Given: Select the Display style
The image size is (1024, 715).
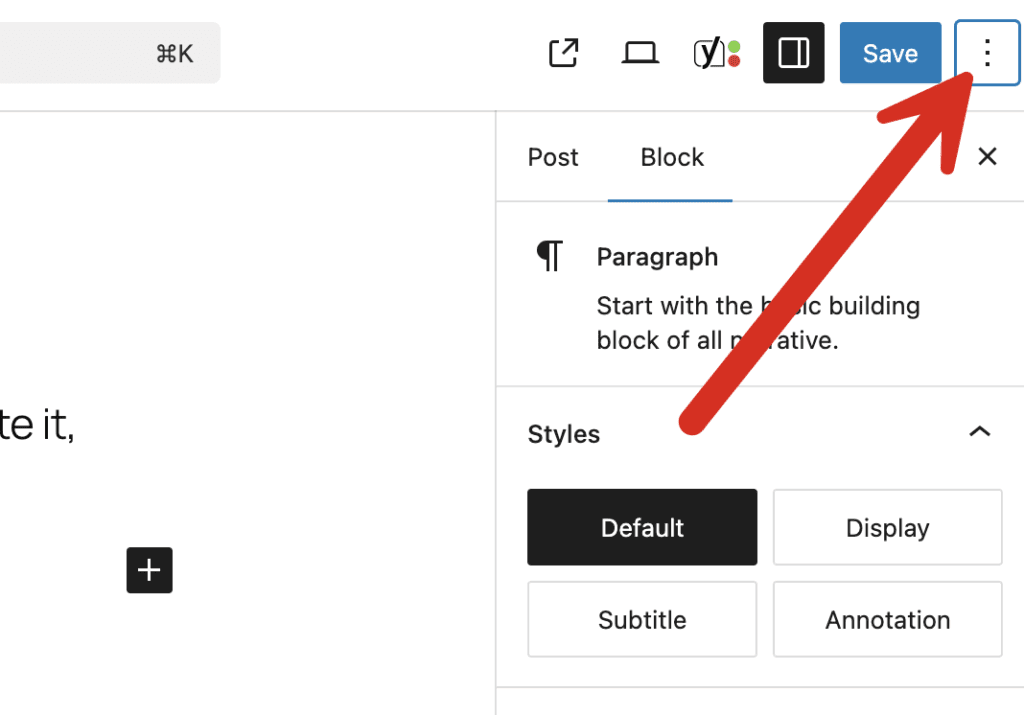Looking at the screenshot, I should point(887,527).
